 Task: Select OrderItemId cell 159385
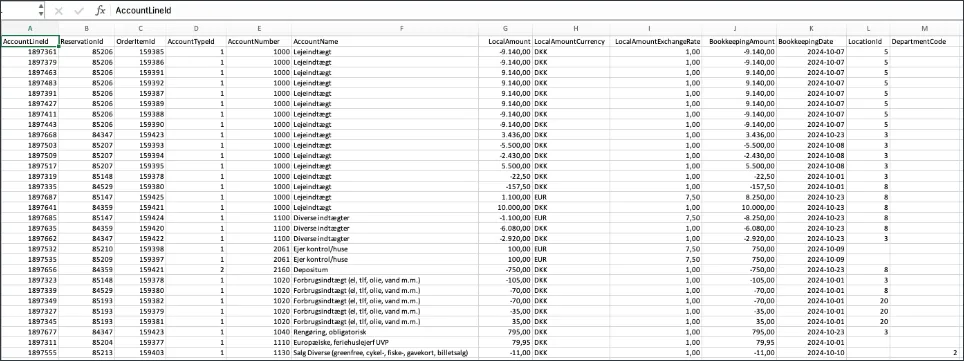click(x=140, y=52)
